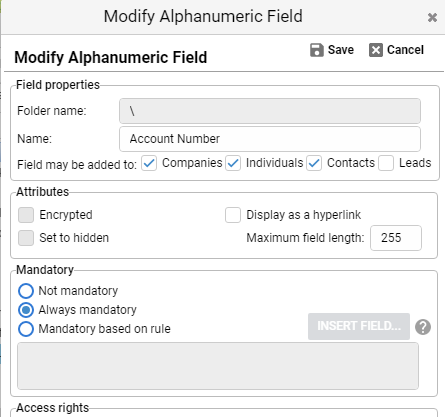Viewport: 445px width, 417px height.
Task: Click the Save button label
Action: [x=341, y=50]
